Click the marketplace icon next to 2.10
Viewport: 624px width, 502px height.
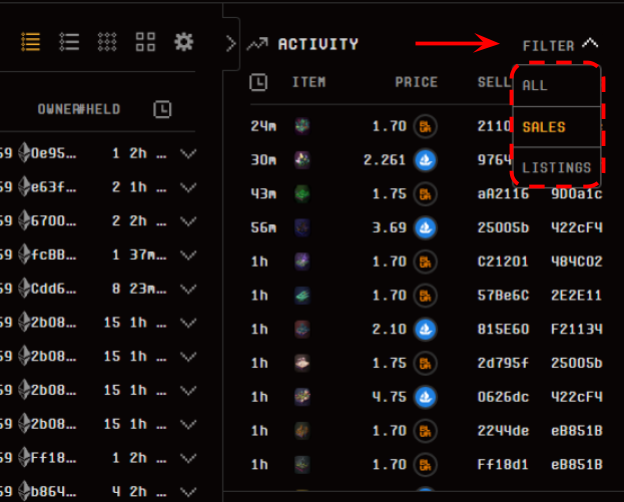pyautogui.click(x=425, y=330)
